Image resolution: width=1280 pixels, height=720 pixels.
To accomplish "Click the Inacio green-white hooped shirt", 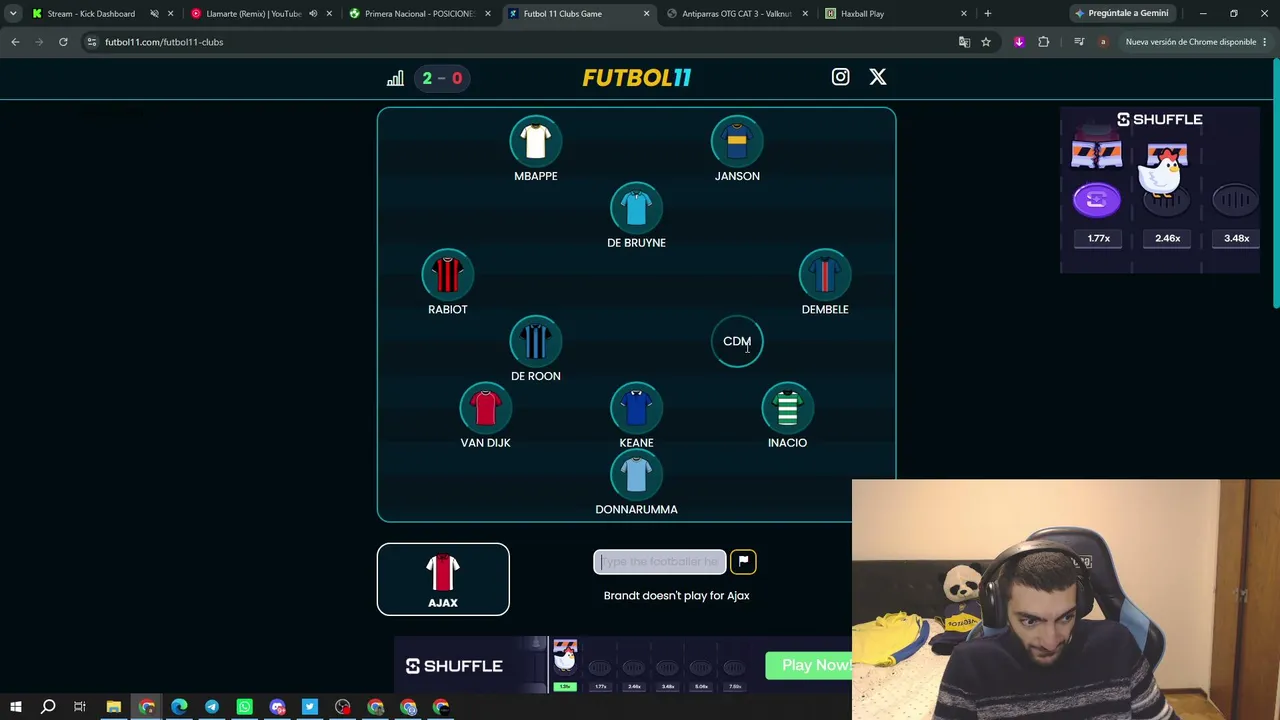I will coord(787,408).
